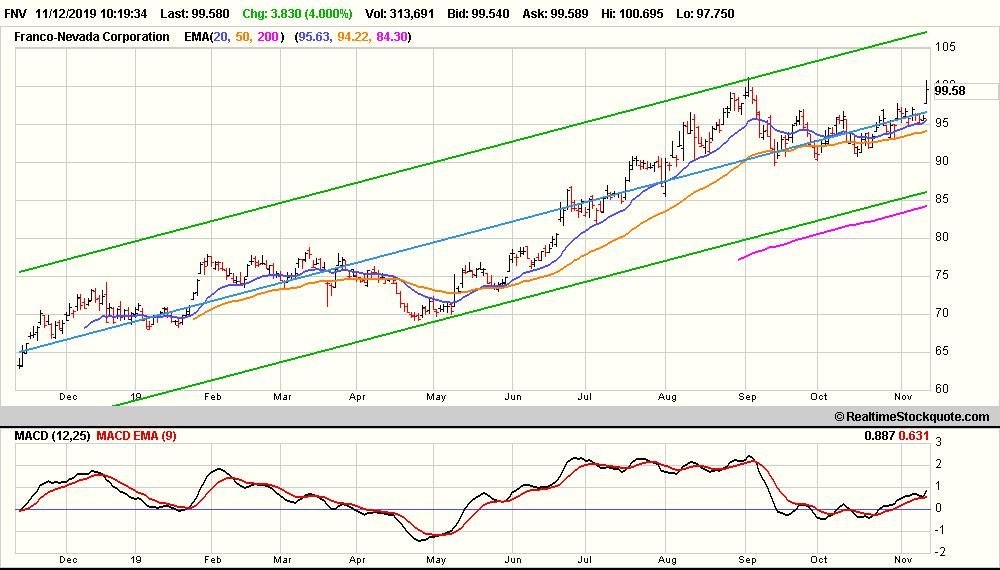Click Apr on the price chart date axis
This screenshot has height=570, width=1000.
coord(357,397)
